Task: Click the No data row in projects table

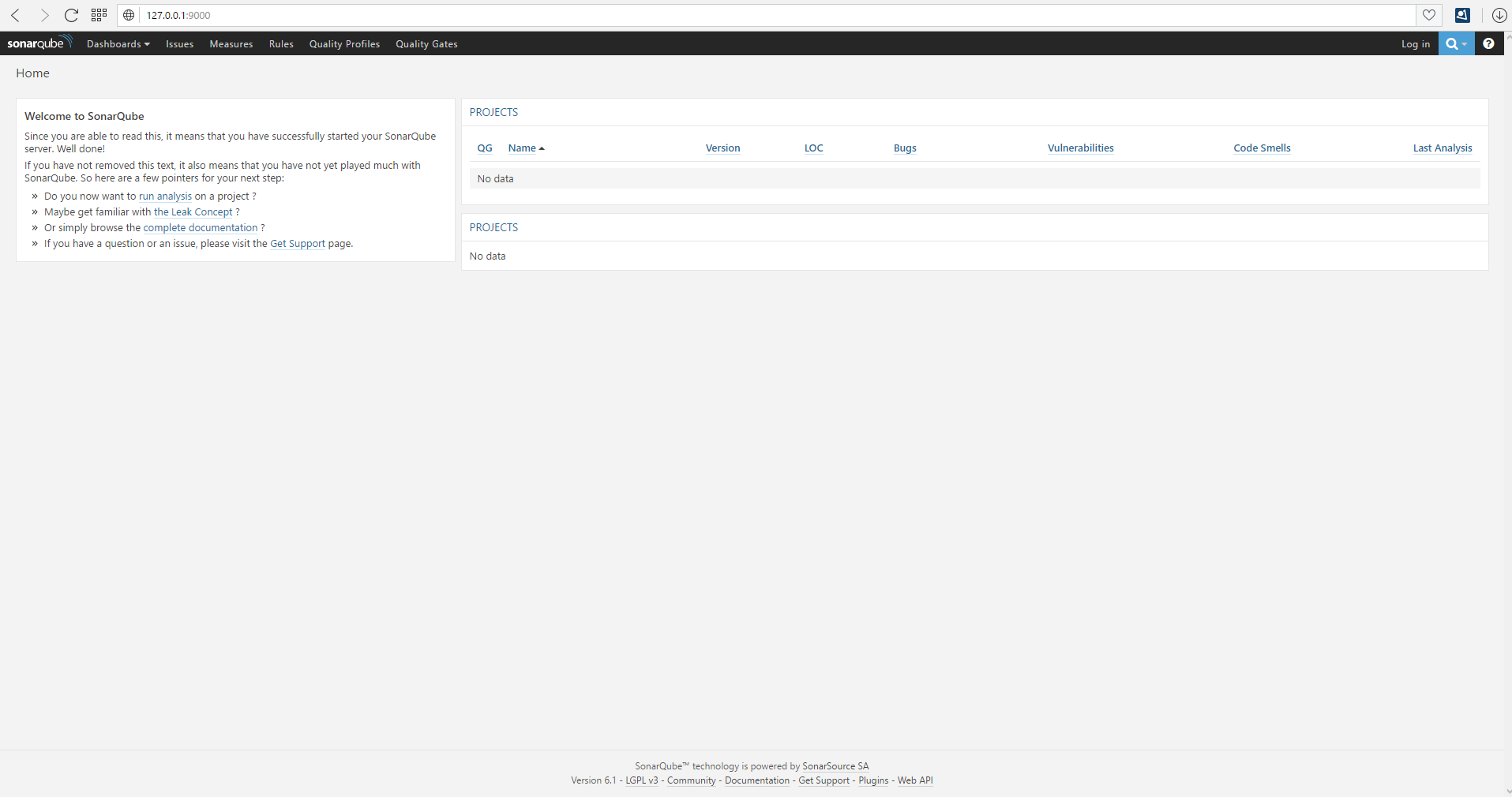Action: click(x=974, y=179)
